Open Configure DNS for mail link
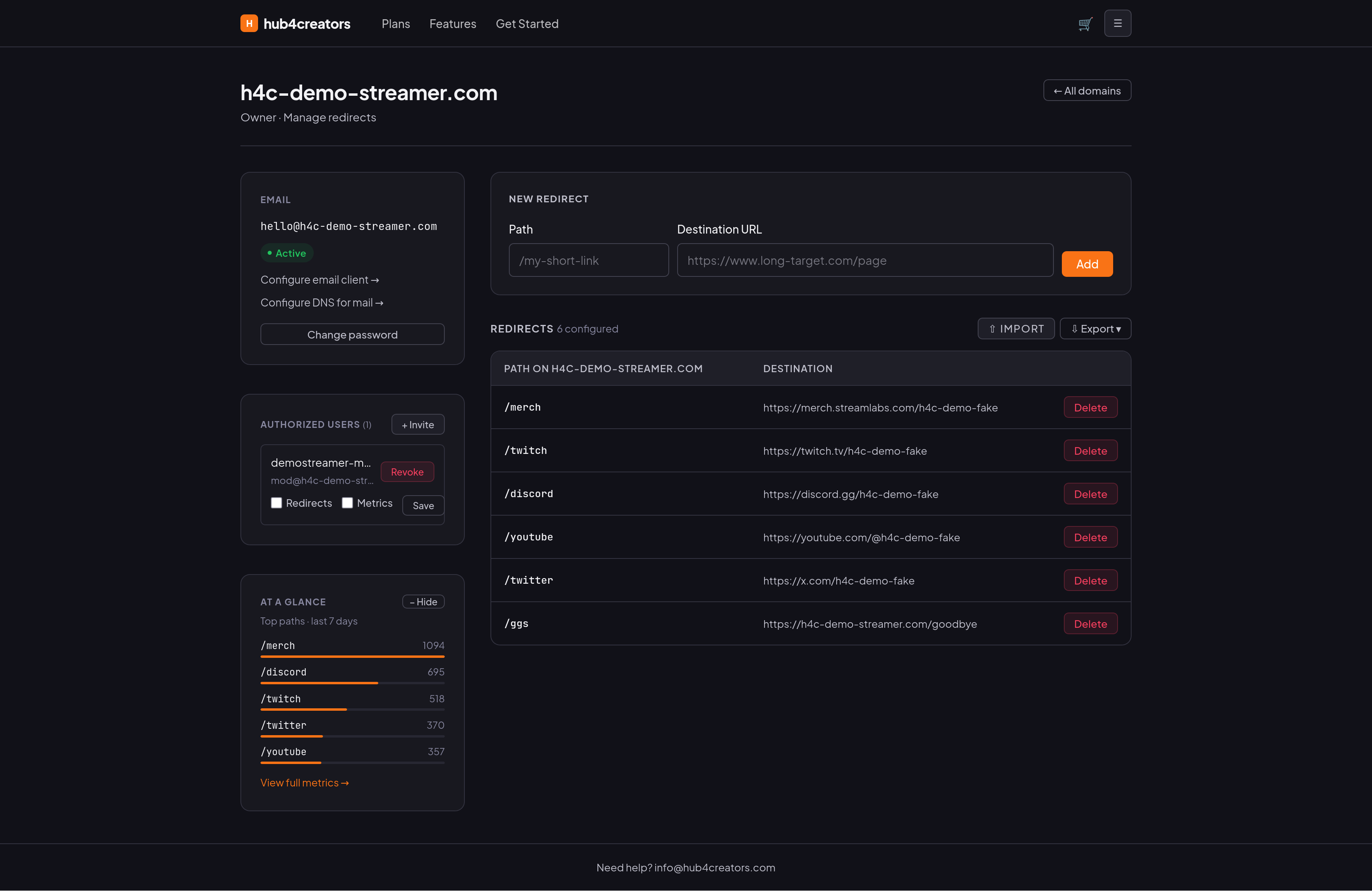 point(322,302)
